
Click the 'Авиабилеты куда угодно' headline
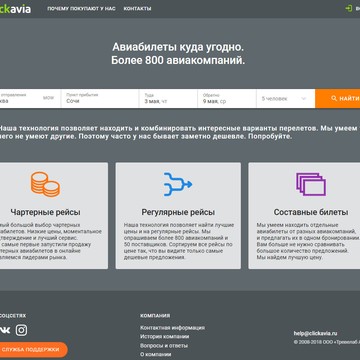tap(178, 47)
